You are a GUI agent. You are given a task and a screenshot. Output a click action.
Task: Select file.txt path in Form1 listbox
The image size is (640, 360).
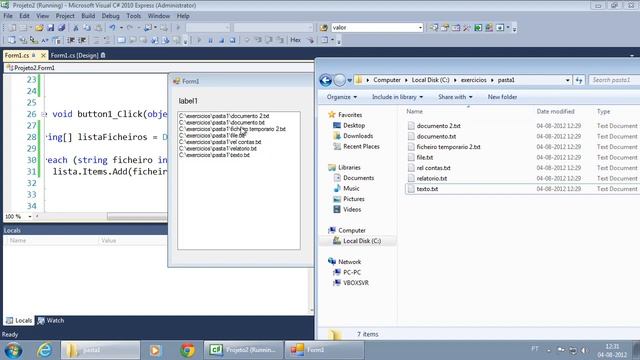212,136
